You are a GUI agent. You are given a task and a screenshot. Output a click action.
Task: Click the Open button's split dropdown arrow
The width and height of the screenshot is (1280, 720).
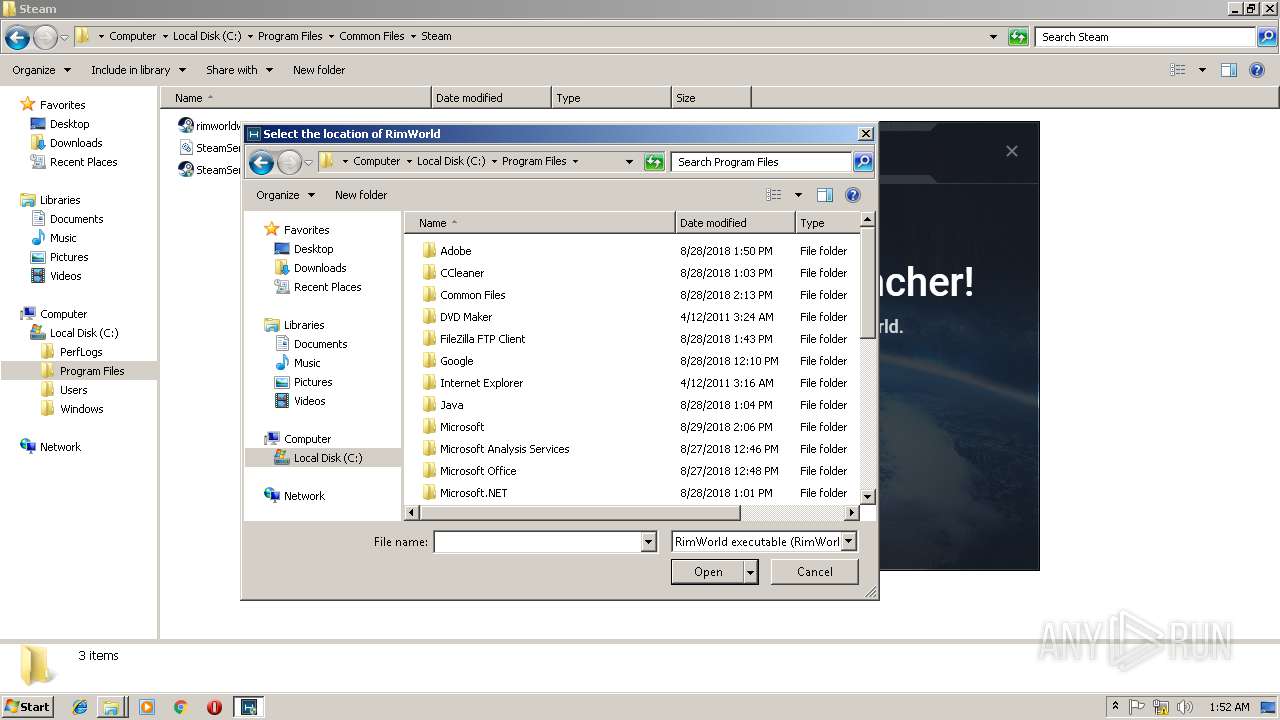(751, 572)
